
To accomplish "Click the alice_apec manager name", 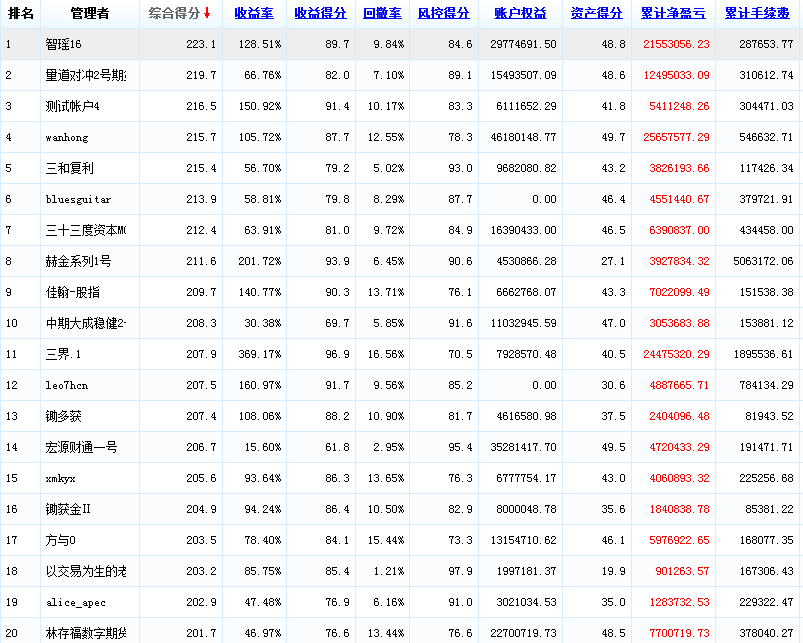I will (75, 603).
